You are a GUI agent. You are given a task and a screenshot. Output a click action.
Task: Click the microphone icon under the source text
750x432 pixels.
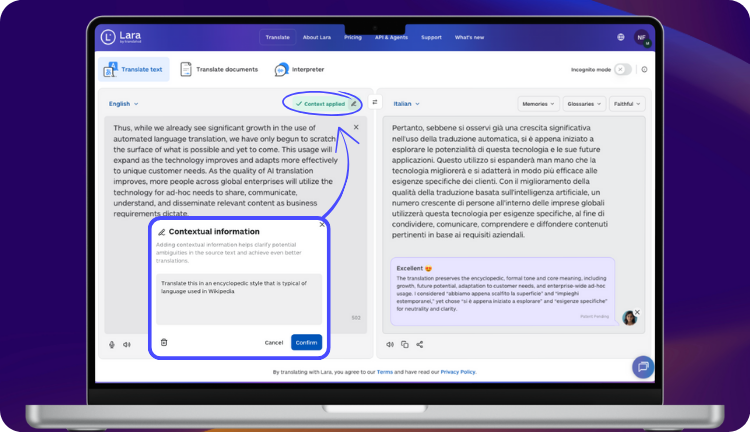pyautogui.click(x=112, y=344)
